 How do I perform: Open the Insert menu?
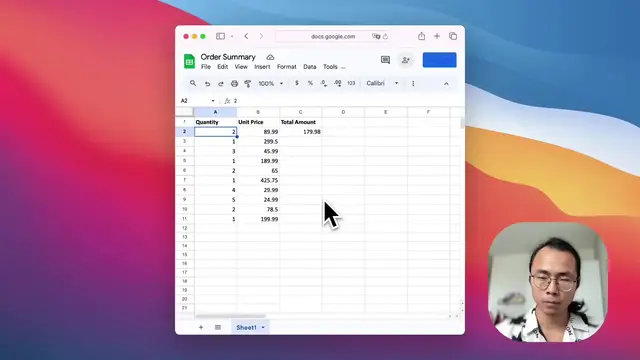[x=262, y=67]
